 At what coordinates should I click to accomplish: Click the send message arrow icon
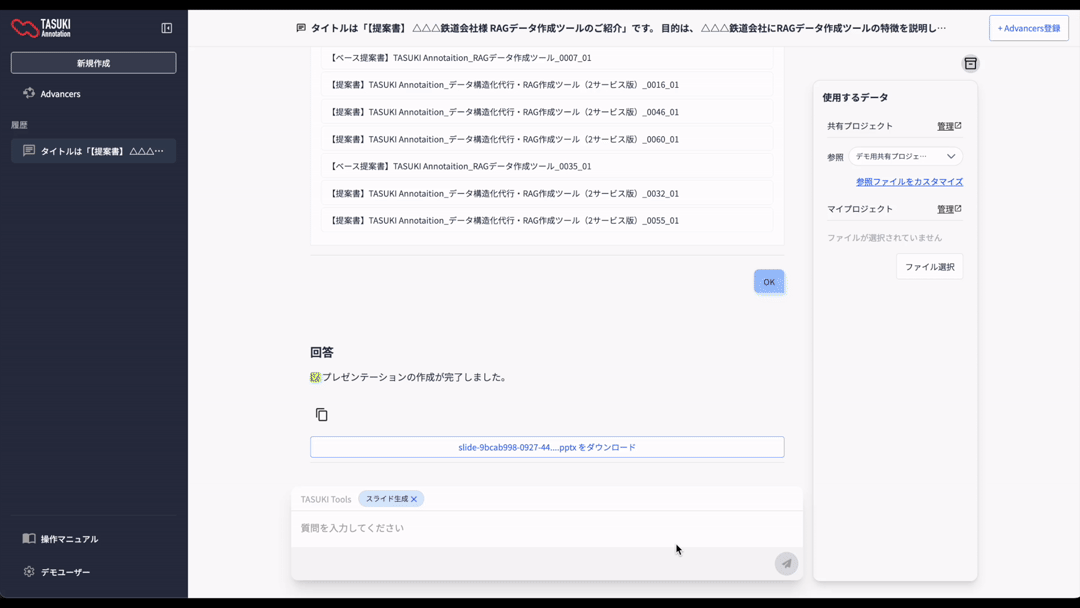pyautogui.click(x=786, y=564)
